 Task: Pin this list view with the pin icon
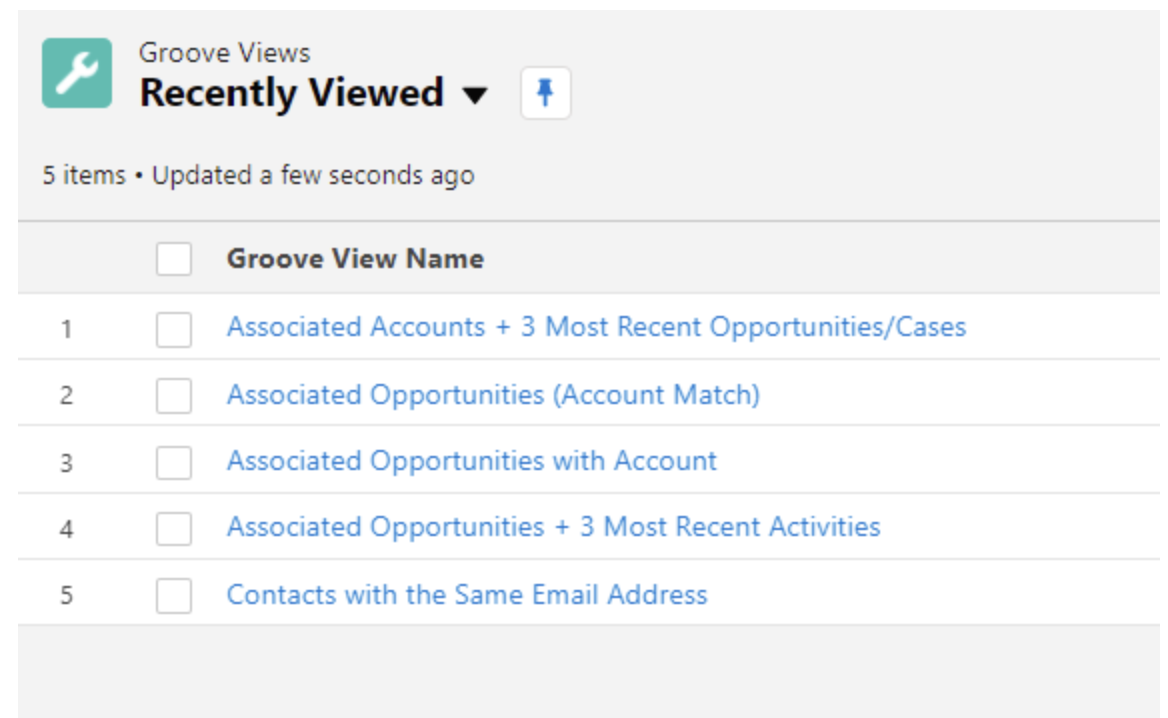coord(545,92)
